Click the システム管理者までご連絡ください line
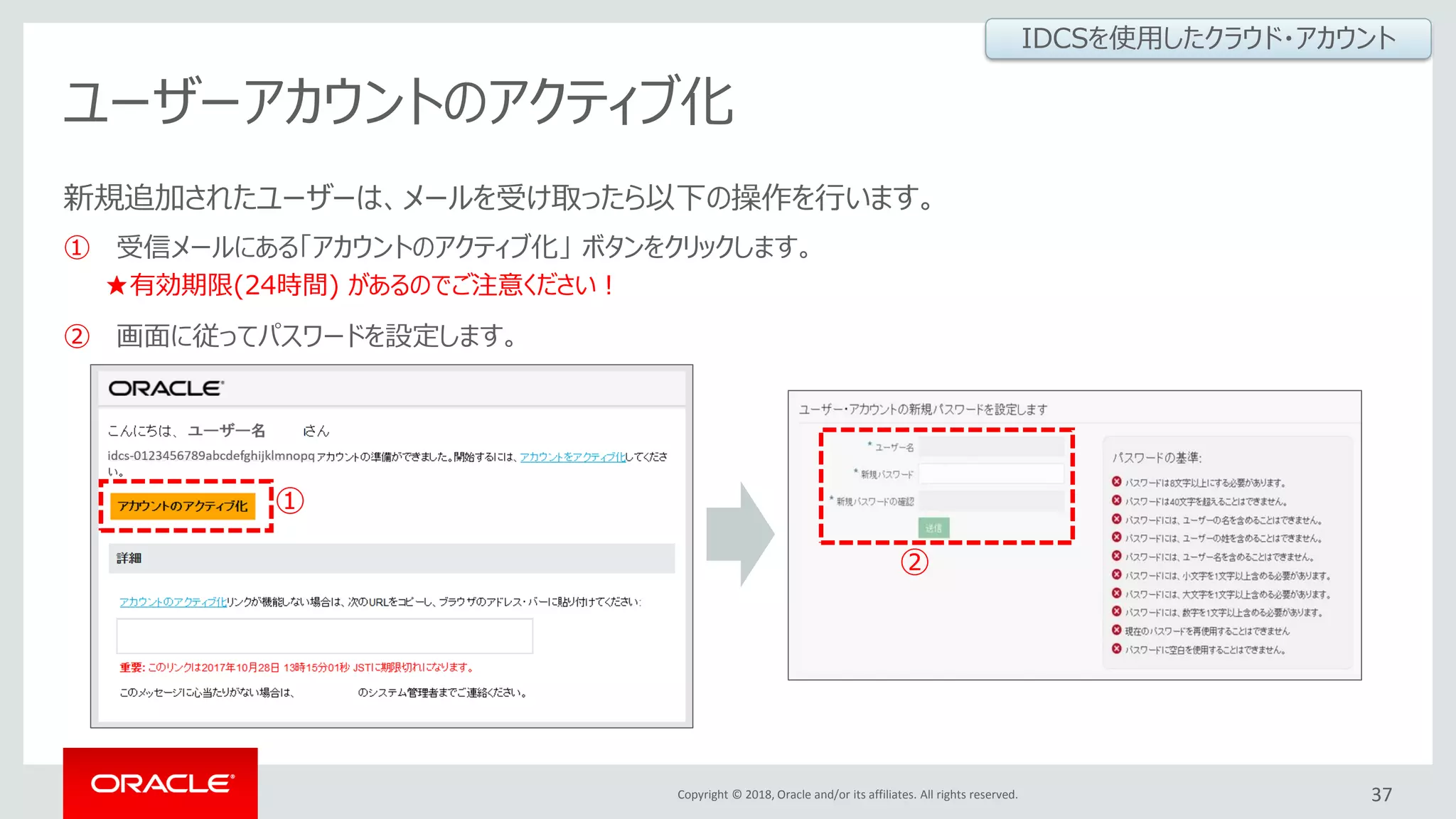The image size is (1456, 819). pos(323,692)
